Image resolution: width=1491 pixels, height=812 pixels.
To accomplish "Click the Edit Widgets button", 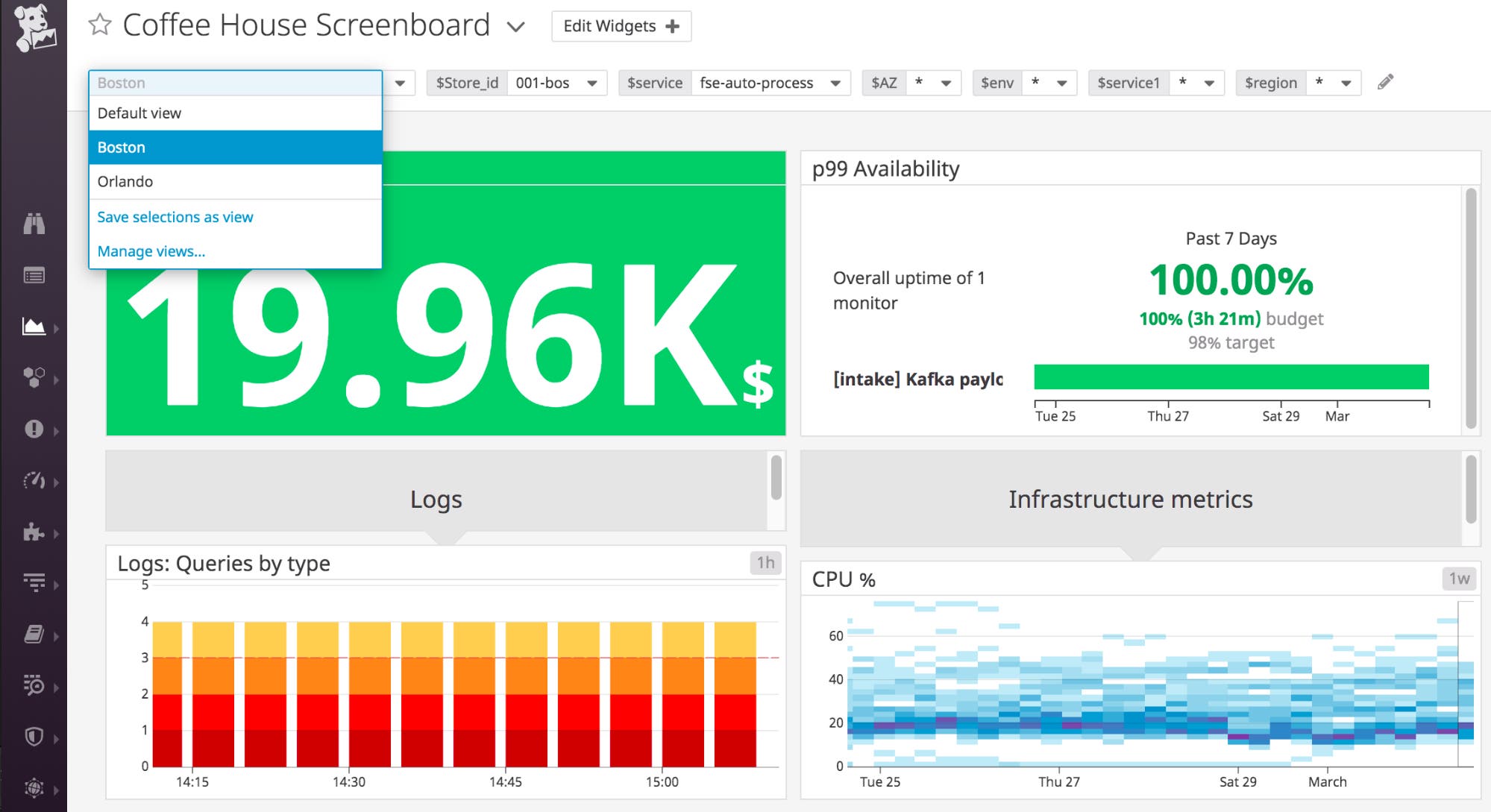I will click(x=621, y=26).
